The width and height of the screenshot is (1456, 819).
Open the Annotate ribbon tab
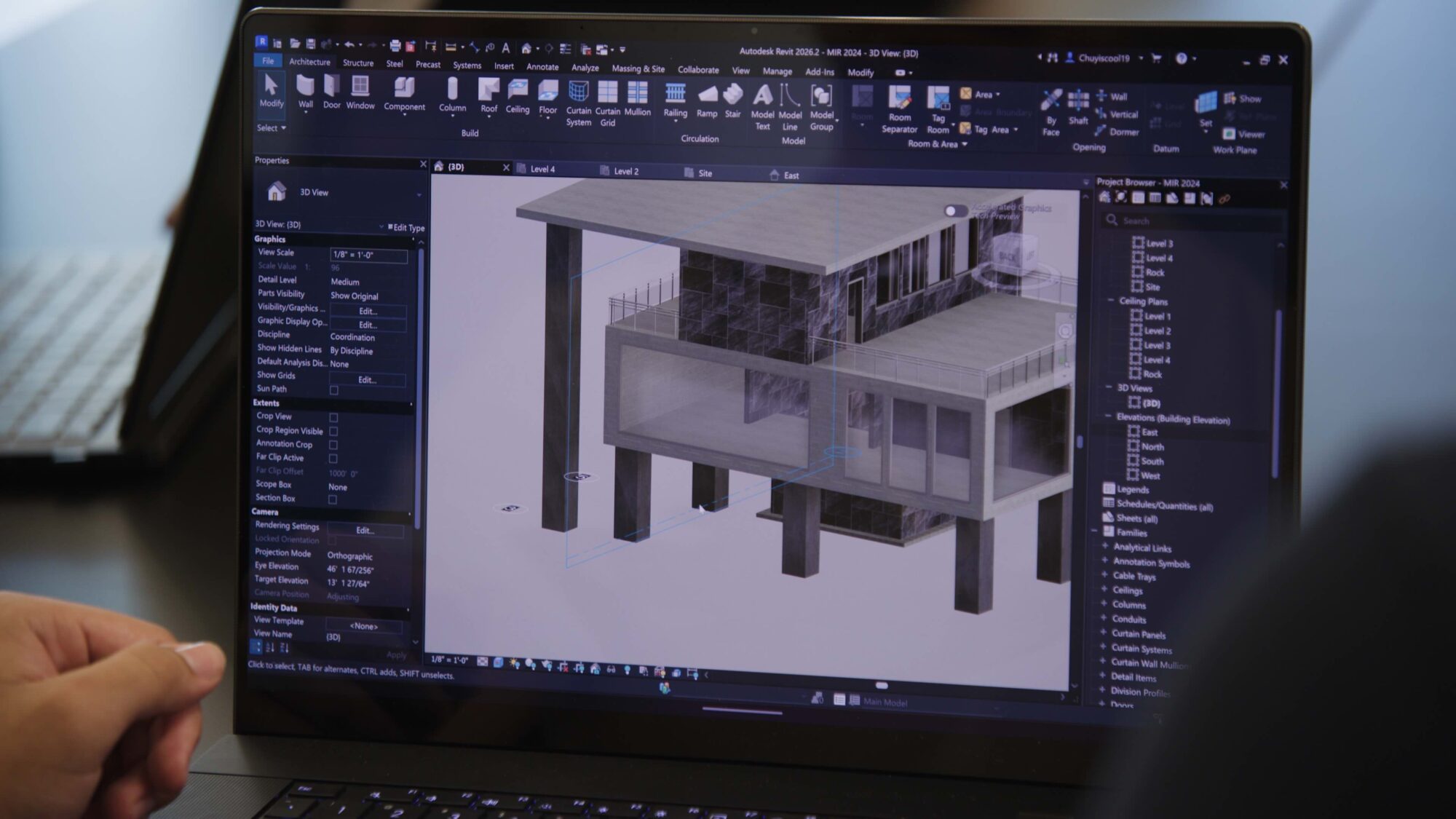[542, 67]
